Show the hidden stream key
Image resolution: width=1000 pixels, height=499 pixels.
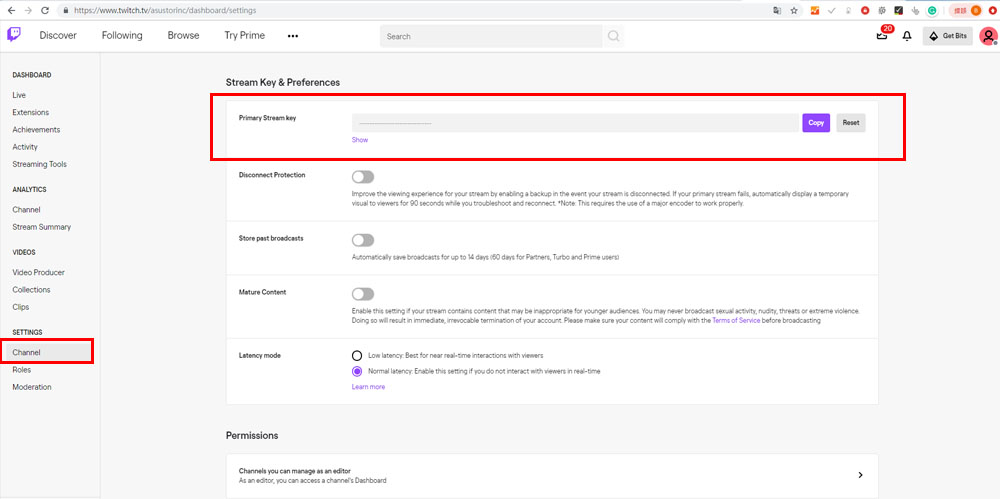[x=360, y=140]
